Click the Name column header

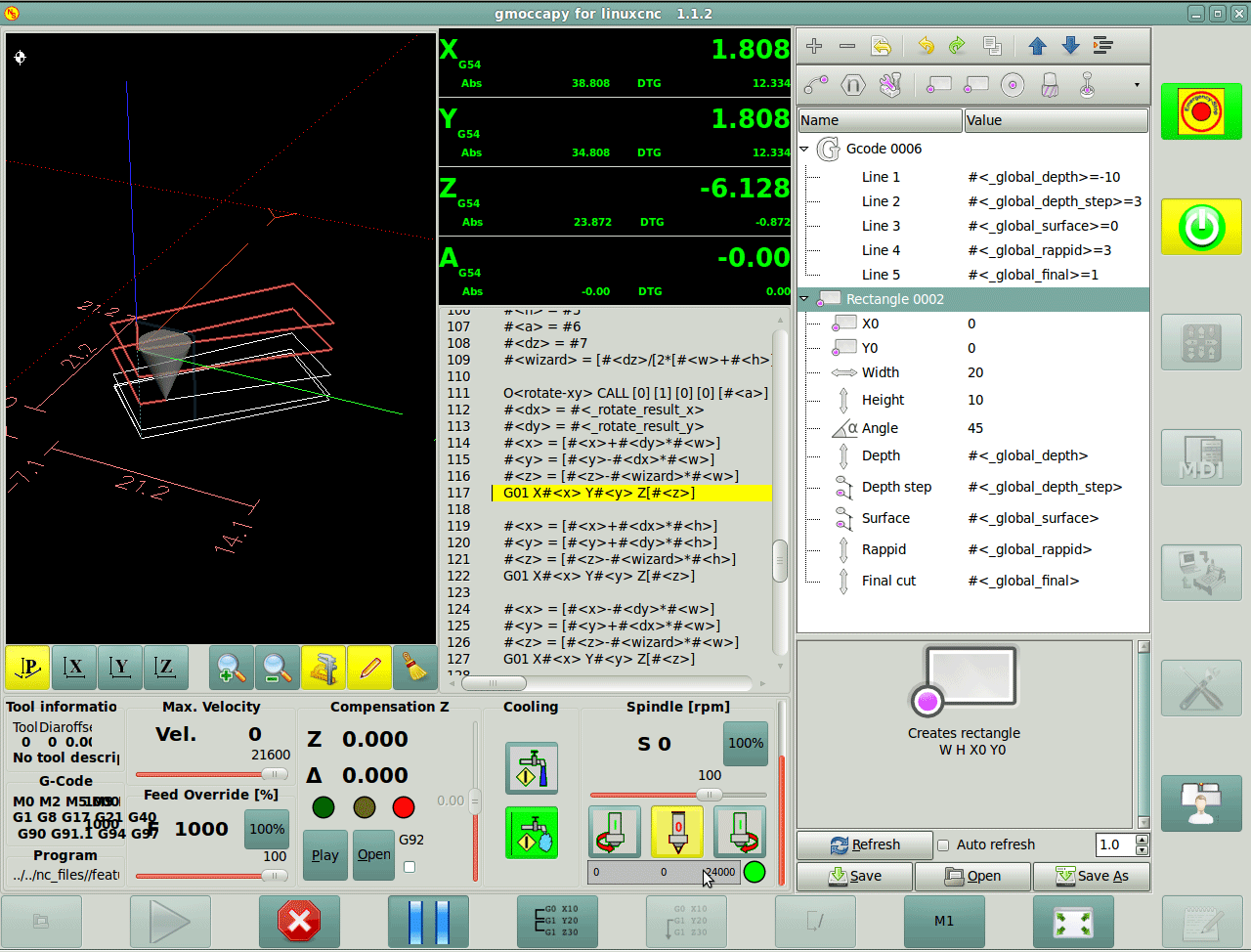(x=880, y=120)
